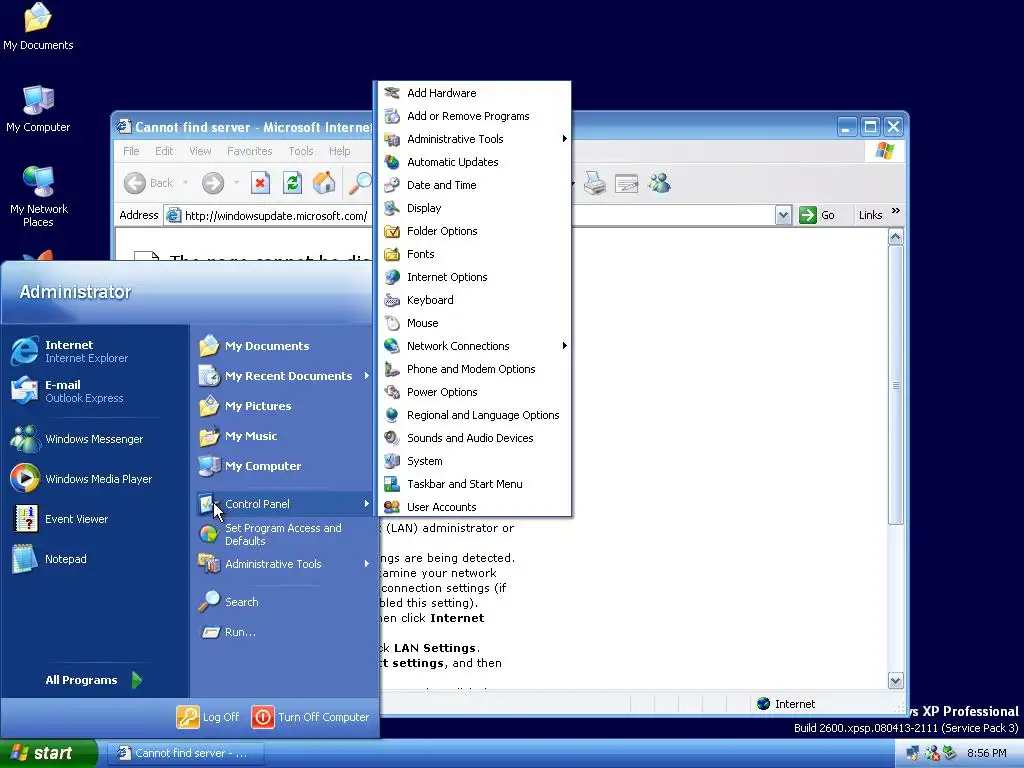This screenshot has height=768, width=1024.
Task: Click the system tray clock
Action: (x=986, y=753)
